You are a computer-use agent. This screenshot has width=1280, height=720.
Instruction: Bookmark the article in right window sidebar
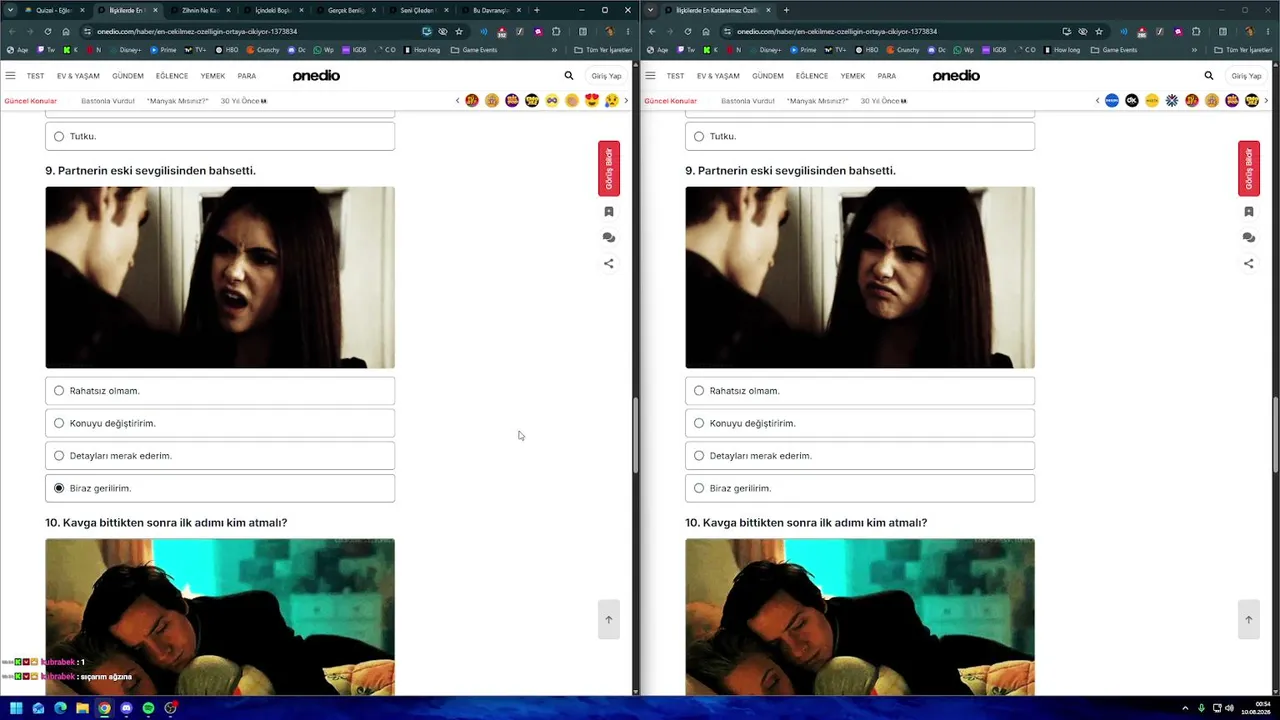point(1249,212)
